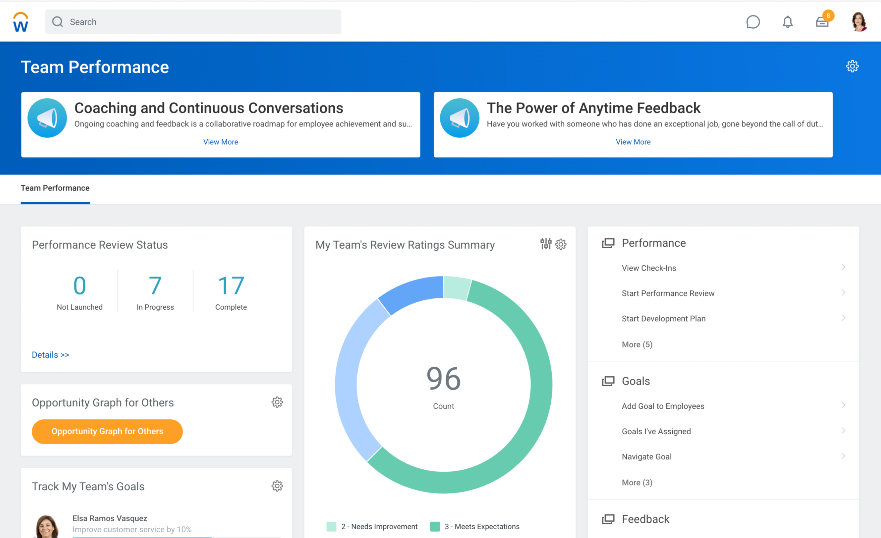The height and width of the screenshot is (538, 881).
Task: Expand More (3) under Goals
Action: [x=637, y=482]
